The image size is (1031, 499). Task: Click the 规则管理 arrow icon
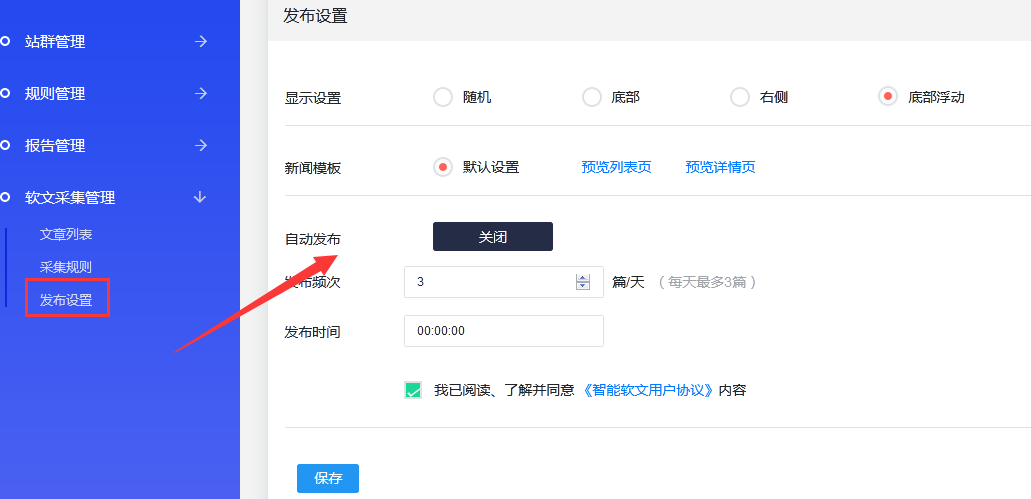pos(200,94)
